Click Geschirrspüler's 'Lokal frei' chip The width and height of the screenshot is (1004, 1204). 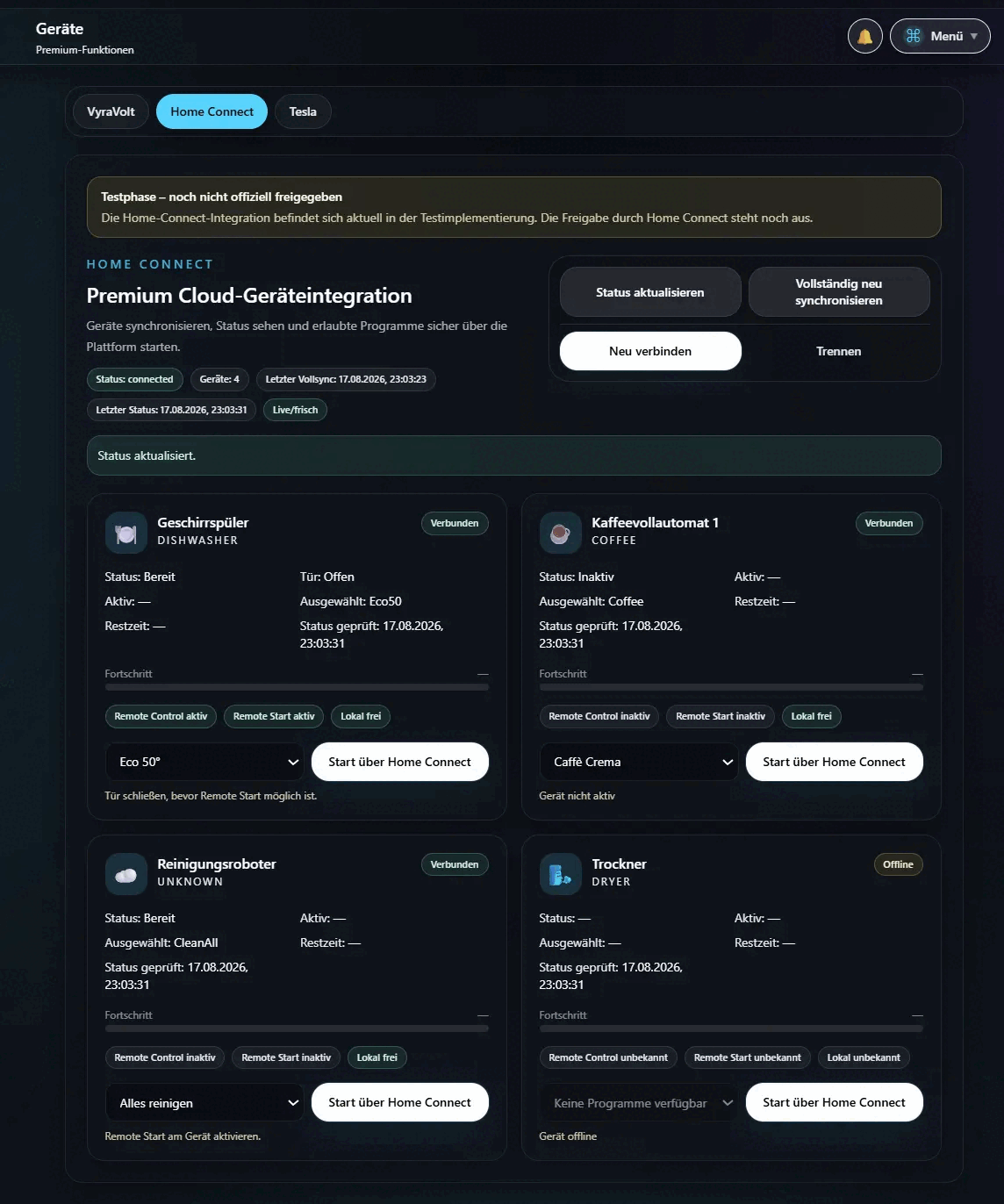point(361,716)
